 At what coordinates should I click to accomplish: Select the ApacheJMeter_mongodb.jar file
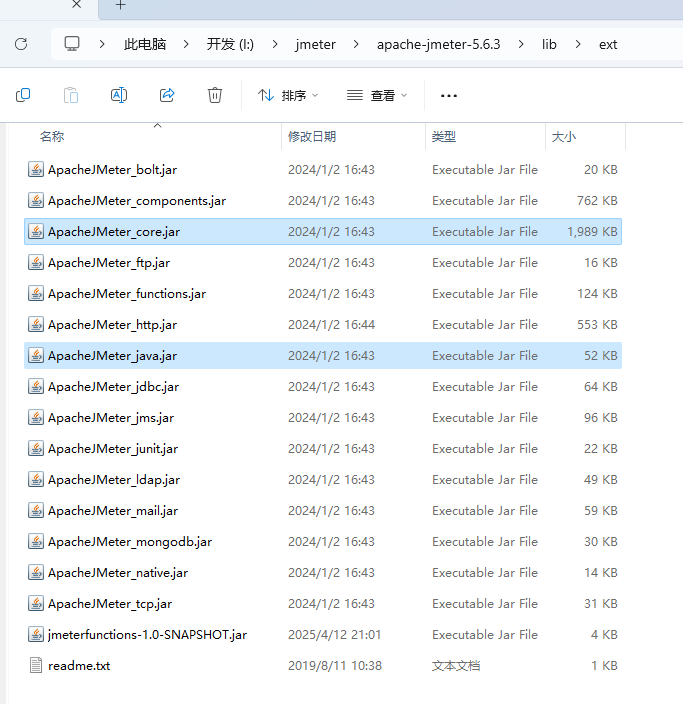(x=130, y=541)
